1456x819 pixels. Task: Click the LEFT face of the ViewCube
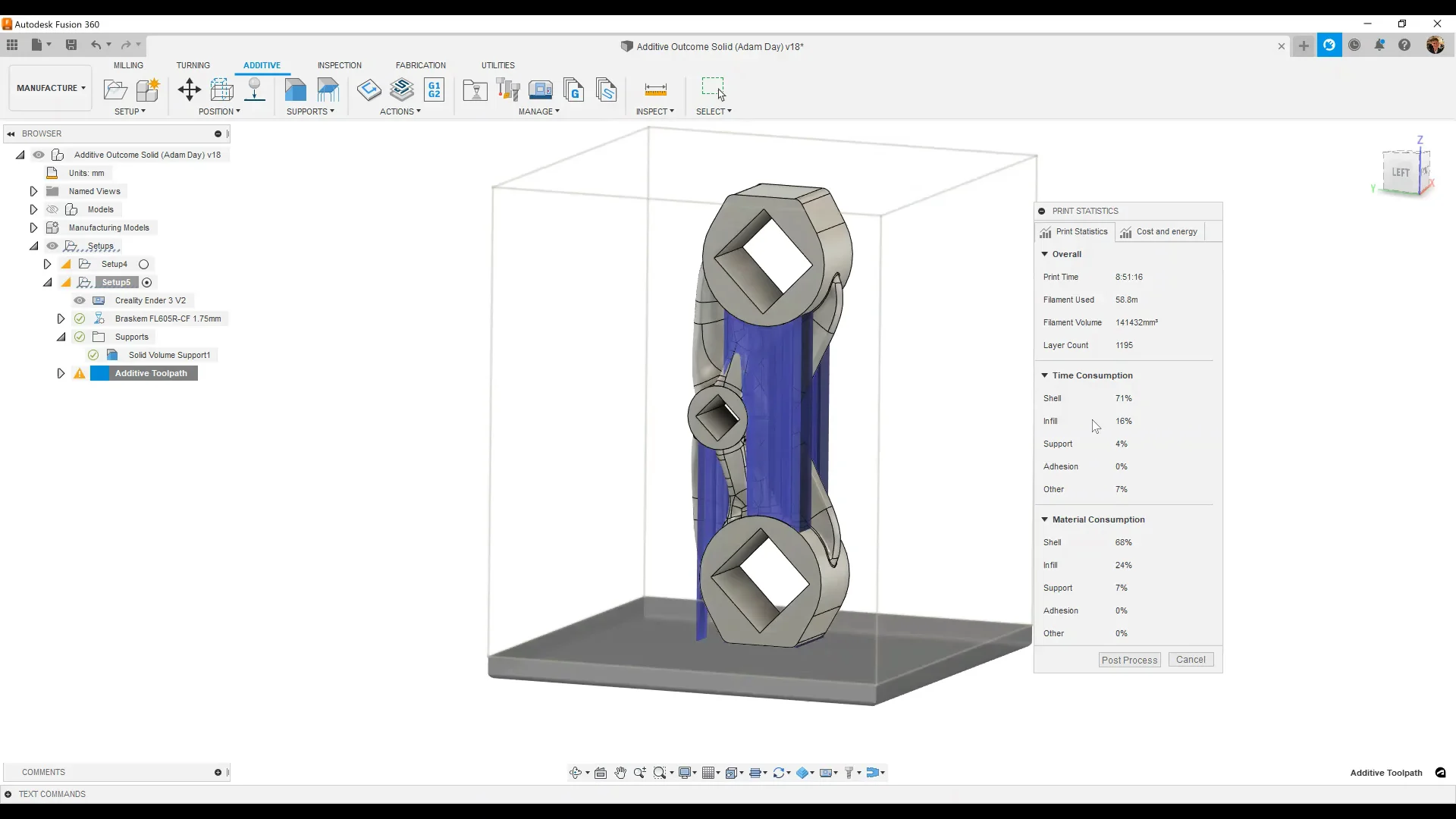pyautogui.click(x=1401, y=172)
